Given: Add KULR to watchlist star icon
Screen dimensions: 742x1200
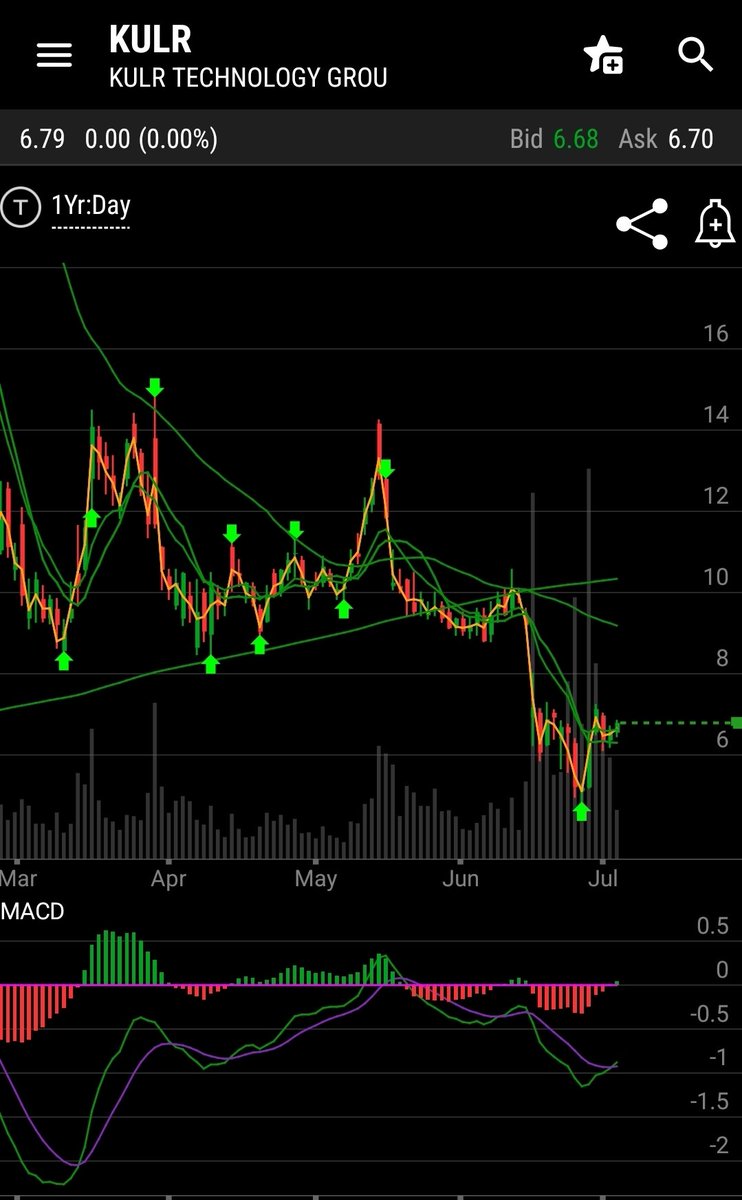Looking at the screenshot, I should (x=603, y=55).
